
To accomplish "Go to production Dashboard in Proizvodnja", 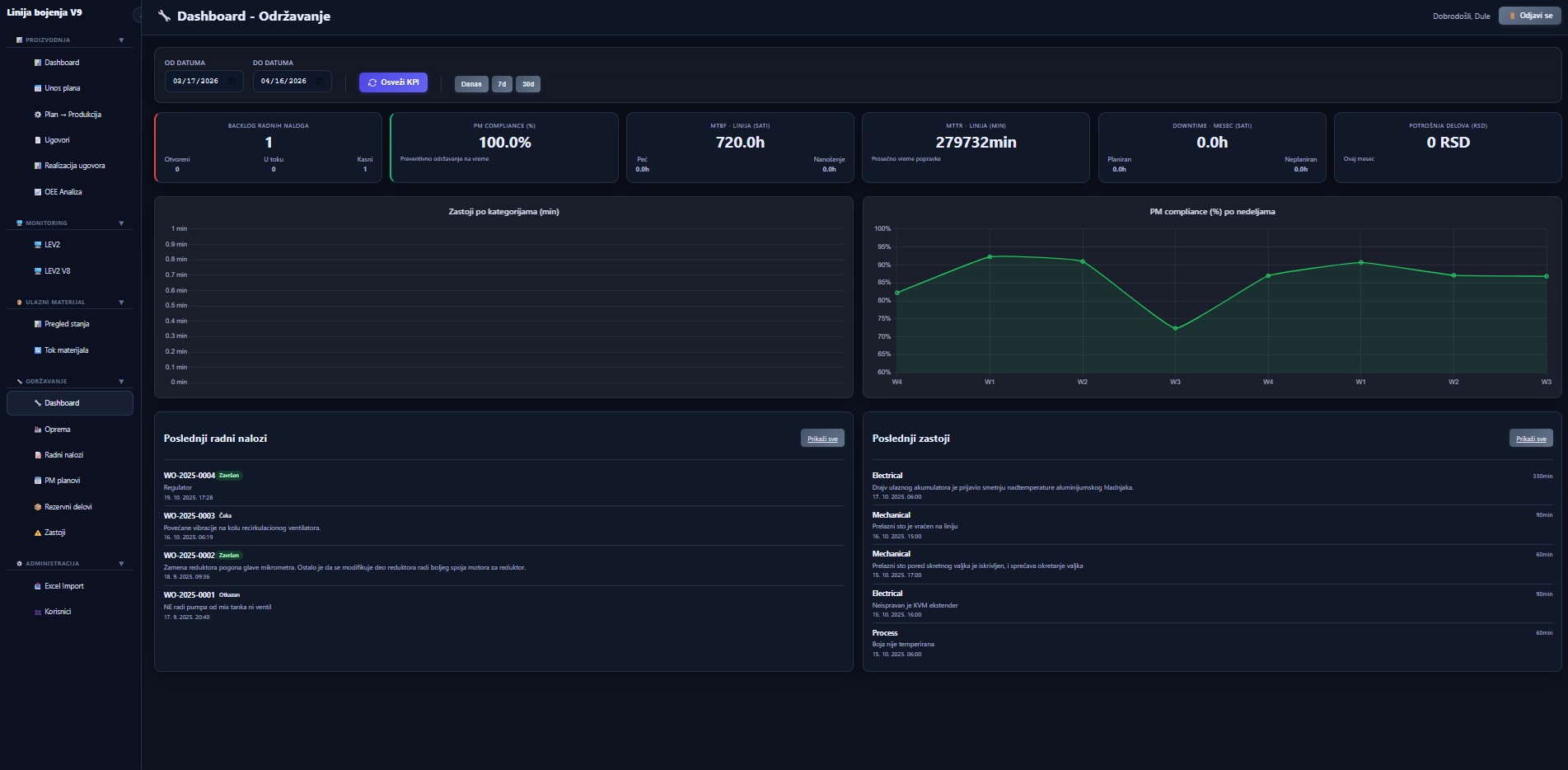I will point(70,63).
